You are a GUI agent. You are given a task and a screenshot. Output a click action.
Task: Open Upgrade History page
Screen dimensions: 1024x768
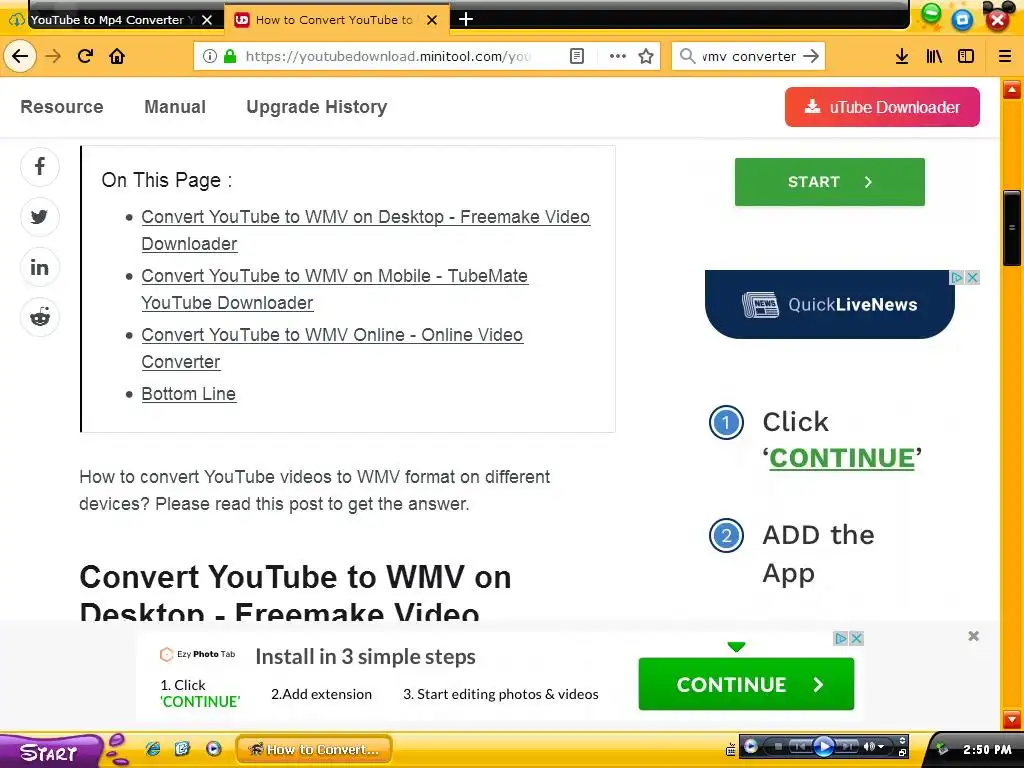[317, 107]
